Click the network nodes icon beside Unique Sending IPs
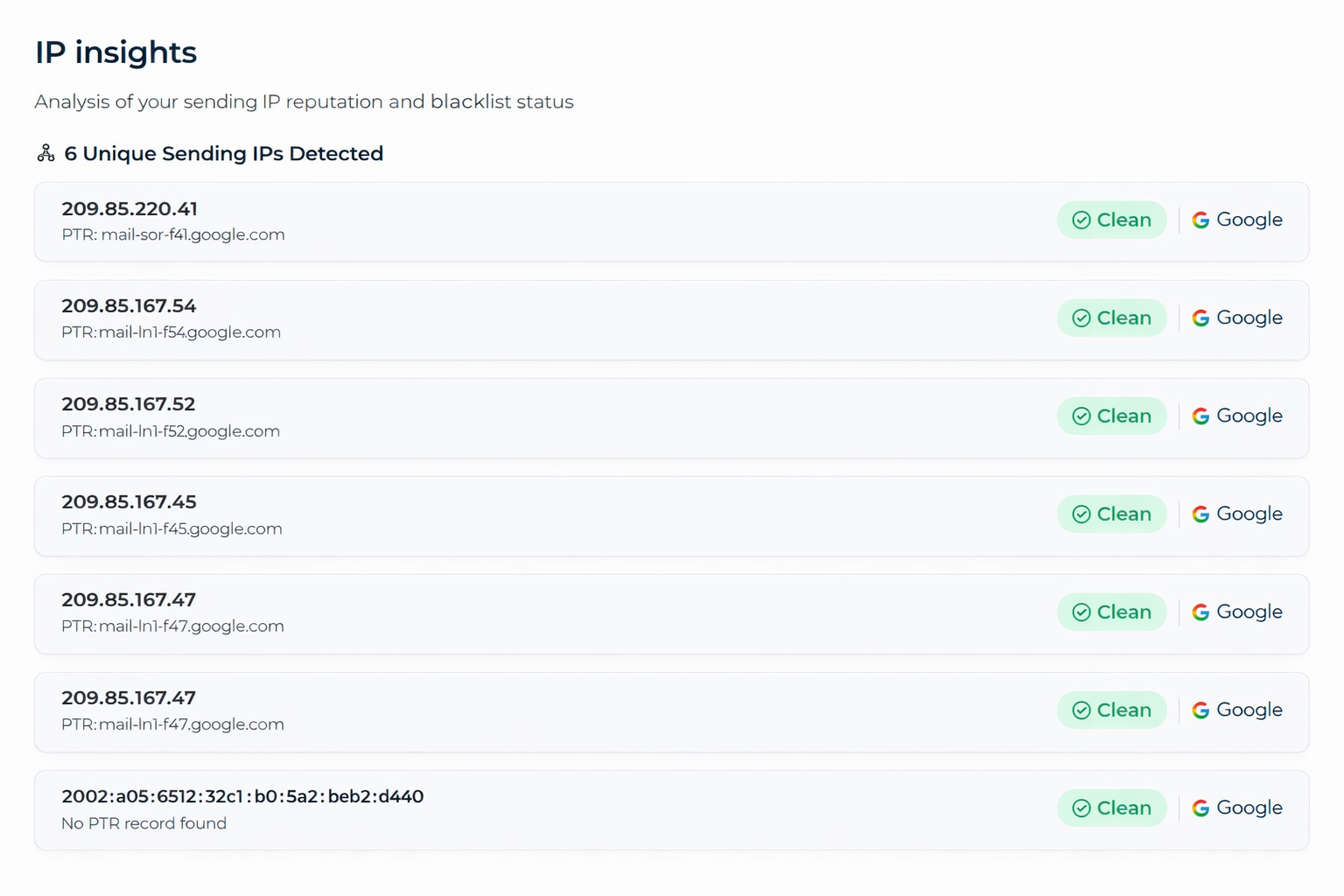Image resolution: width=1344 pixels, height=896 pixels. click(45, 153)
